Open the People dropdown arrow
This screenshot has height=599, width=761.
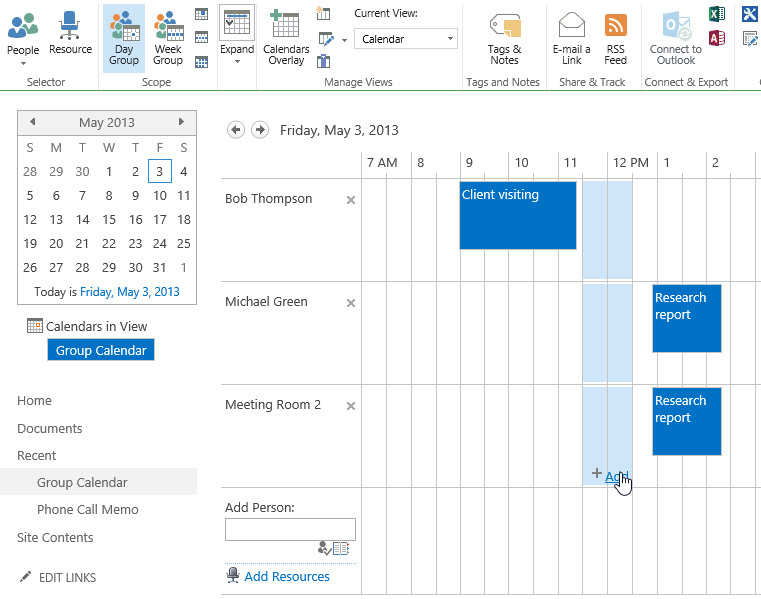pyautogui.click(x=23, y=64)
